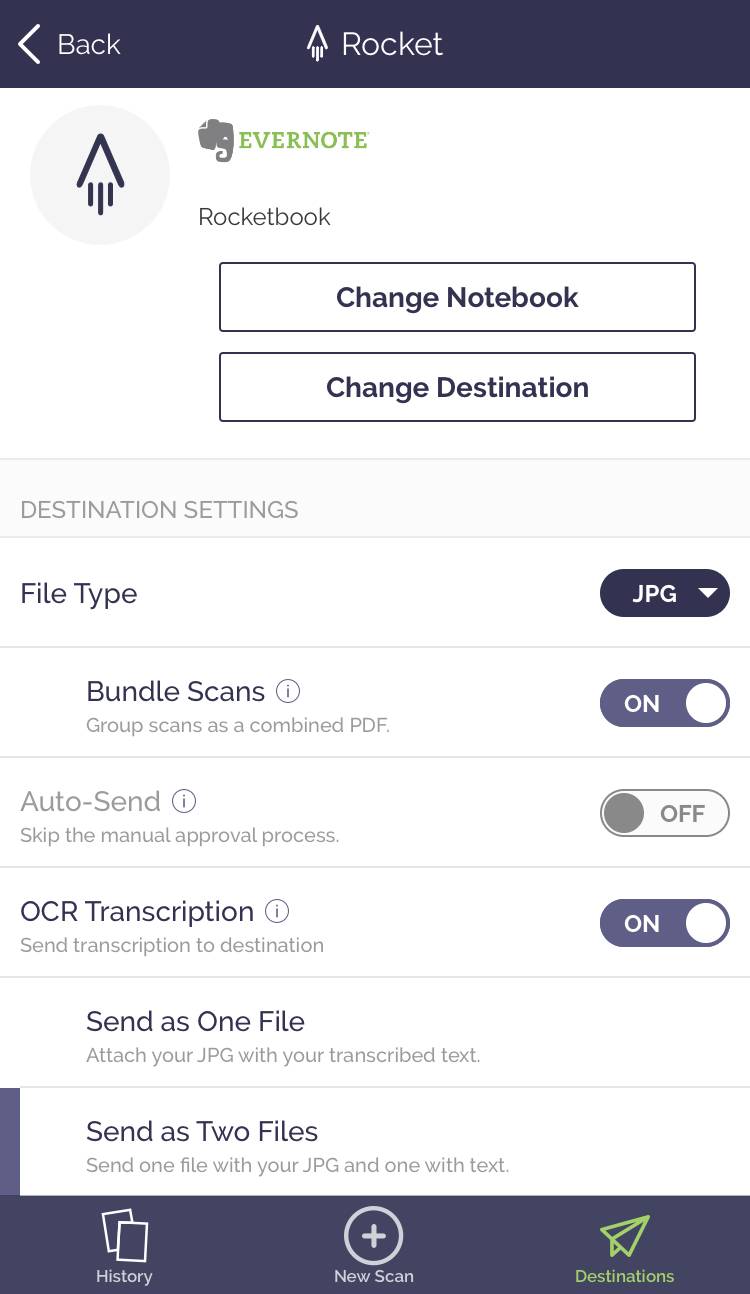750x1294 pixels.
Task: Tap the rocket icon in the header
Action: point(317,44)
